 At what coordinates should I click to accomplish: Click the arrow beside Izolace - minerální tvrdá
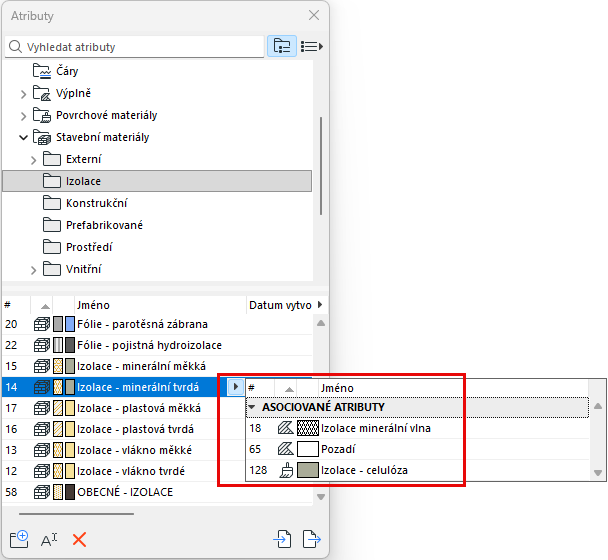235,387
